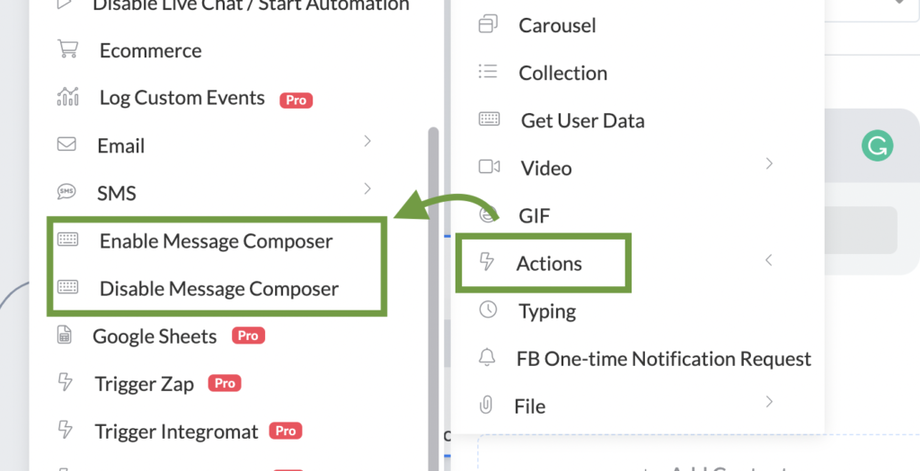Expand the Video submenu chevron

click(769, 163)
